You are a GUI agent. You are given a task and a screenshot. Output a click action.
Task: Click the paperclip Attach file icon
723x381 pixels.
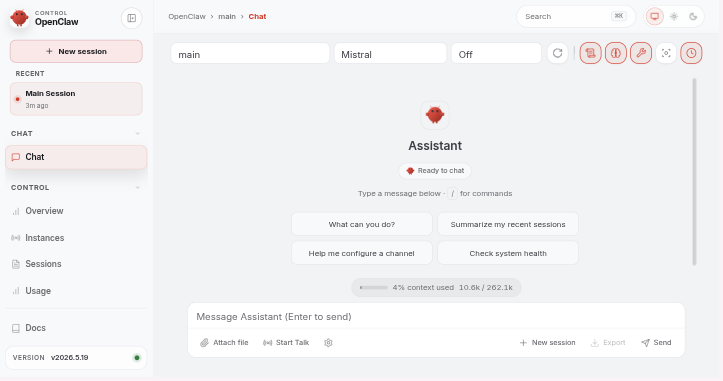click(204, 343)
